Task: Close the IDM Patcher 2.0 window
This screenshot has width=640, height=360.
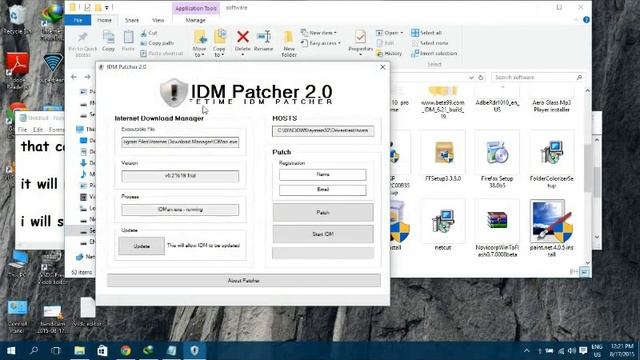Action: pos(382,67)
